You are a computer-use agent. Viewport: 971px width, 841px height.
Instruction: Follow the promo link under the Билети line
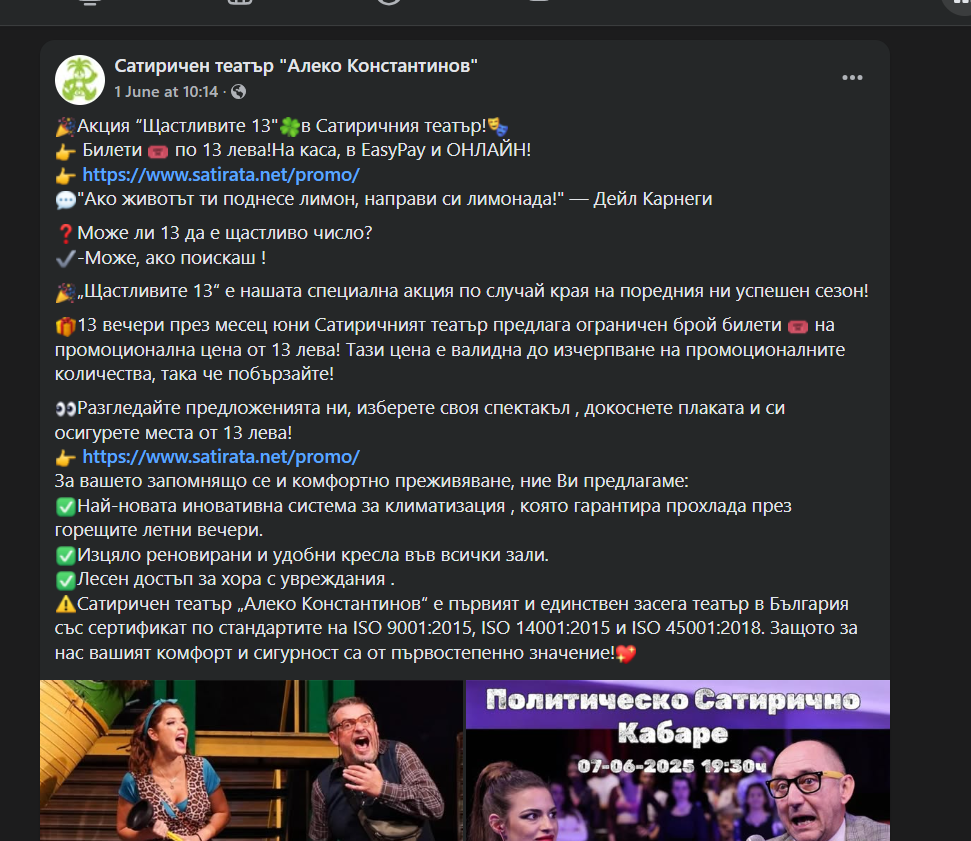(221, 175)
